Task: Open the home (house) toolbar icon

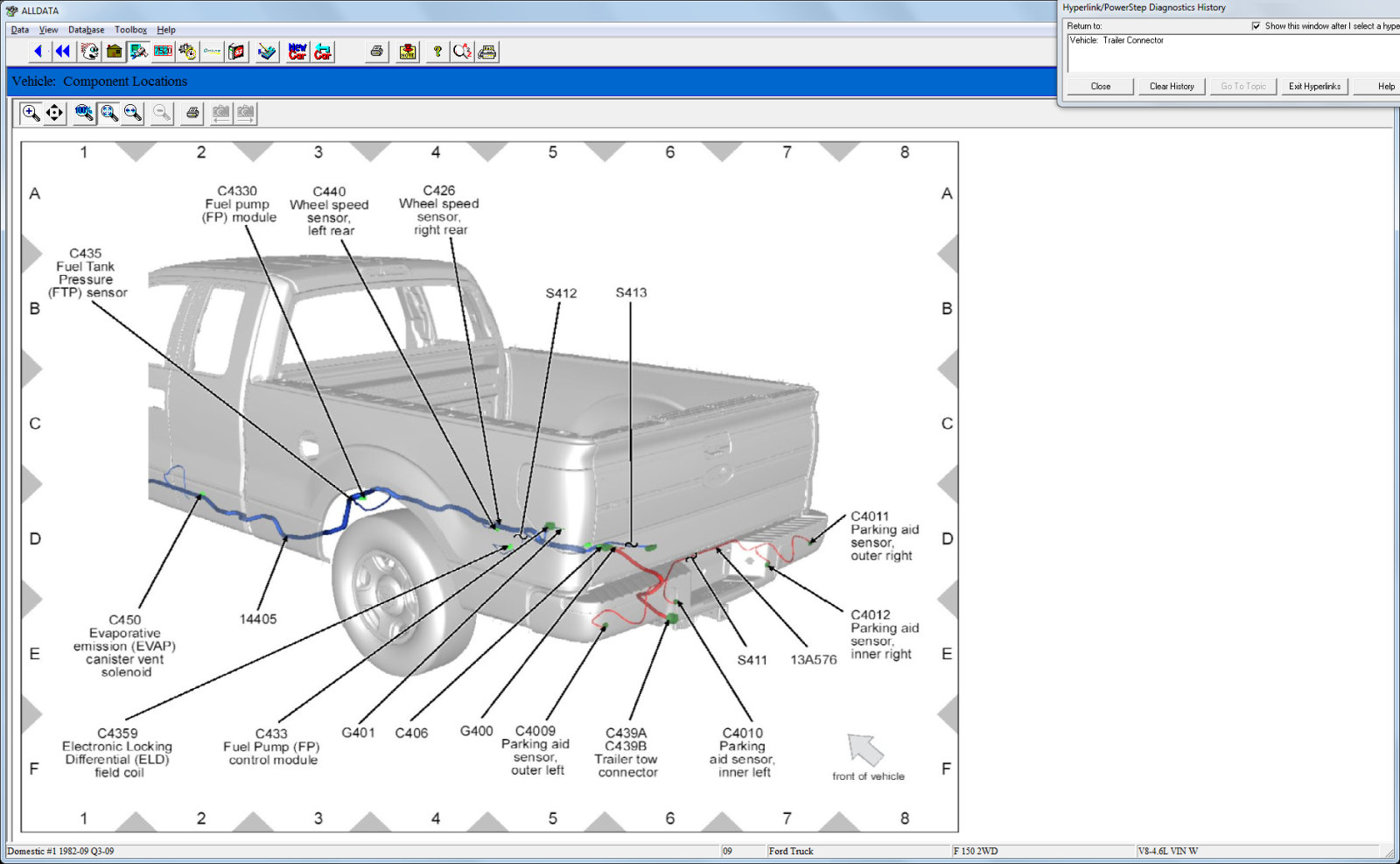Action: tap(114, 52)
